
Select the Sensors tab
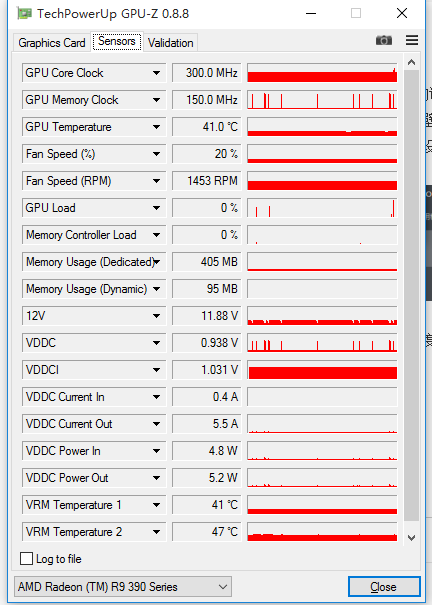117,41
